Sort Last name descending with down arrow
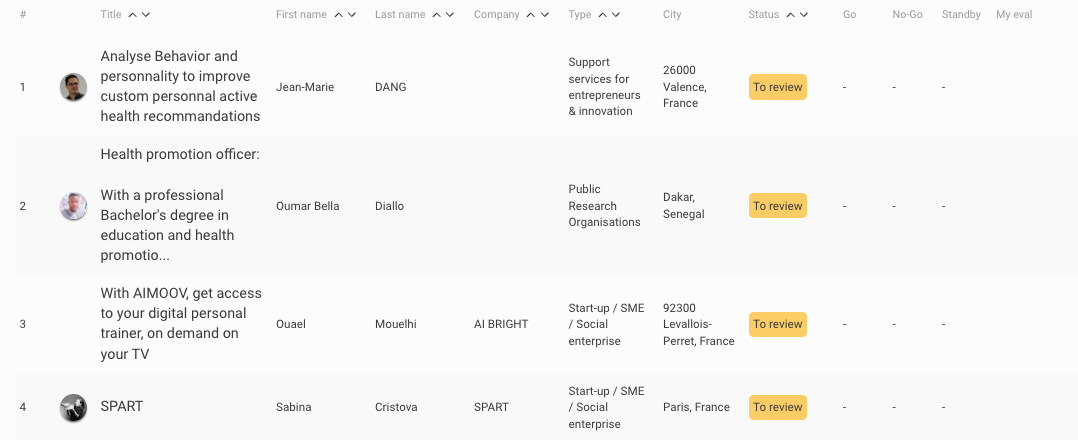The height and width of the screenshot is (440, 1078). [x=450, y=14]
